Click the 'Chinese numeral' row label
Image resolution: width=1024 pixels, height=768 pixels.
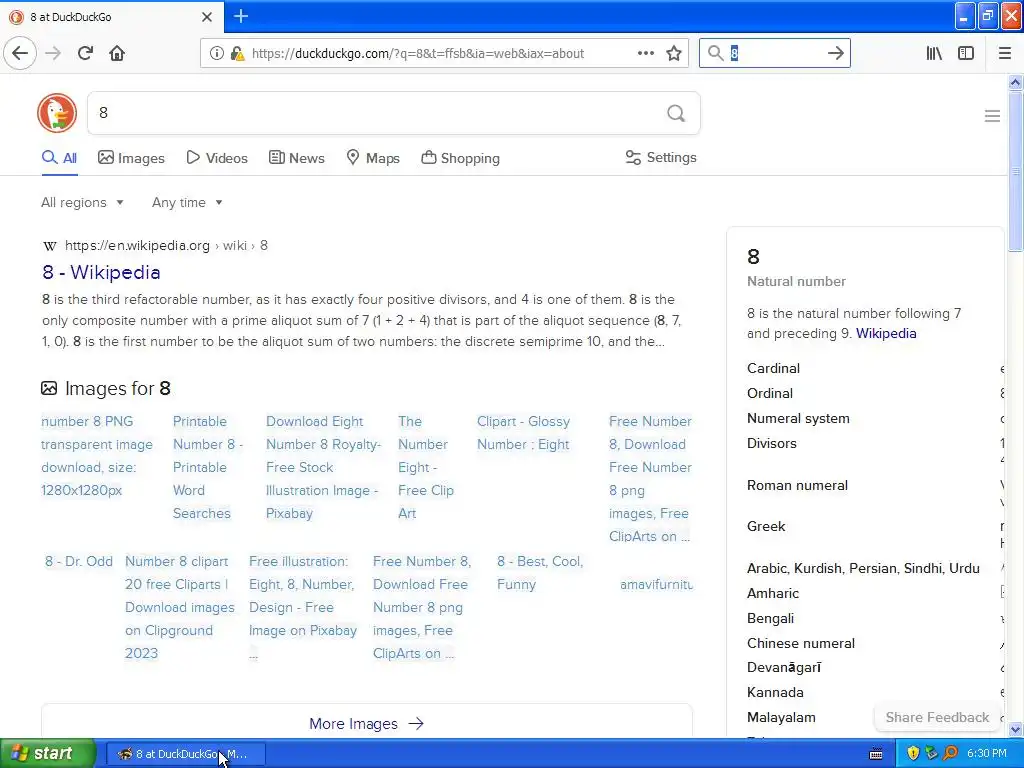pos(801,643)
